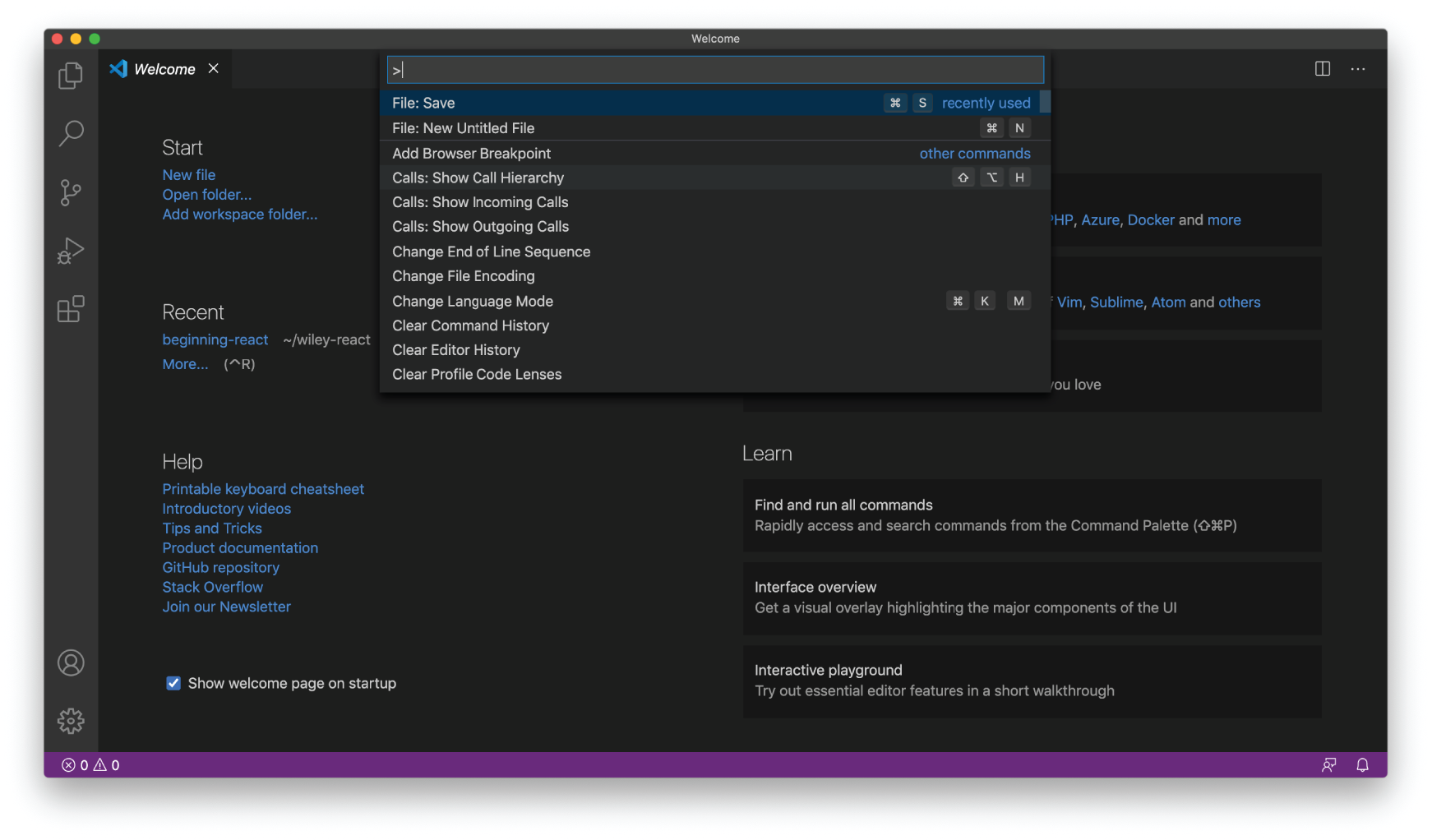Viewport: 1432px width, 840px height.
Task: Toggle Show welcome page on startup
Action: [173, 683]
